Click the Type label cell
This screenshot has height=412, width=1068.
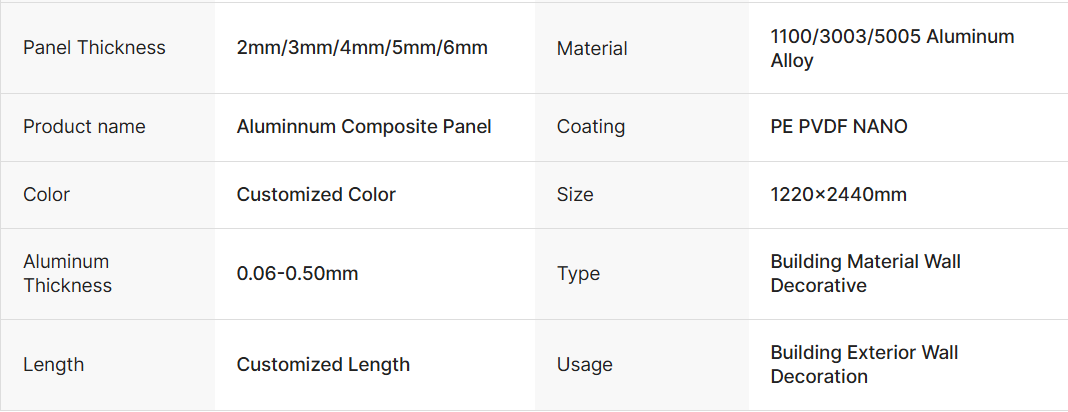click(x=578, y=274)
